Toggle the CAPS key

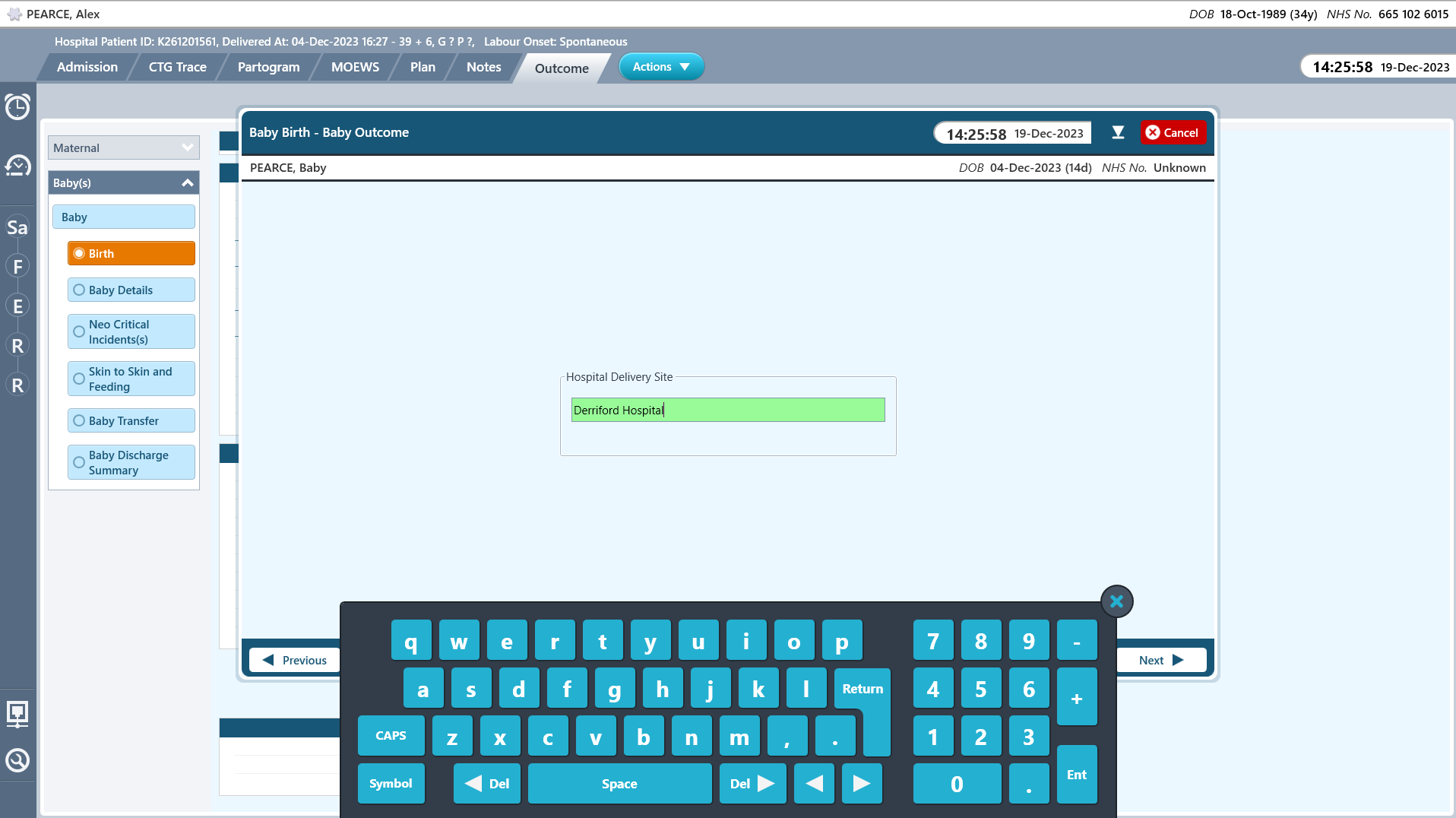391,735
